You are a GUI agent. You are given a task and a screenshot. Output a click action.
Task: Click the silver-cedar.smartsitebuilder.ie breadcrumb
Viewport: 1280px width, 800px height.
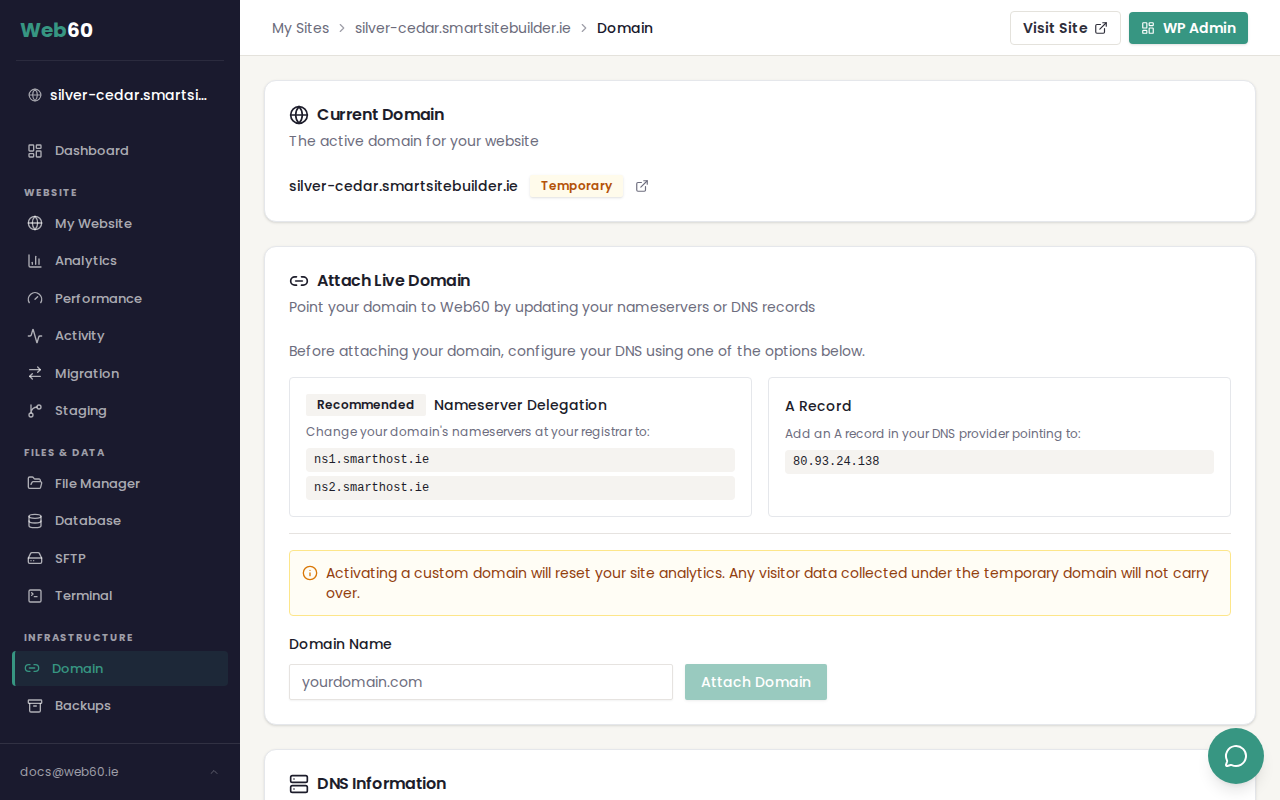pos(462,28)
